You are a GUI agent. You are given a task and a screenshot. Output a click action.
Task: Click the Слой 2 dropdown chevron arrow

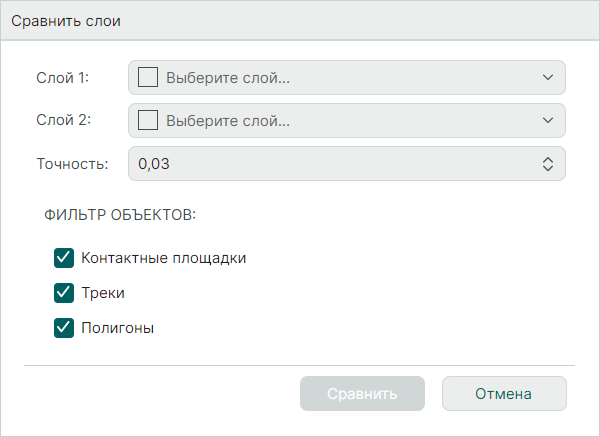click(x=547, y=121)
